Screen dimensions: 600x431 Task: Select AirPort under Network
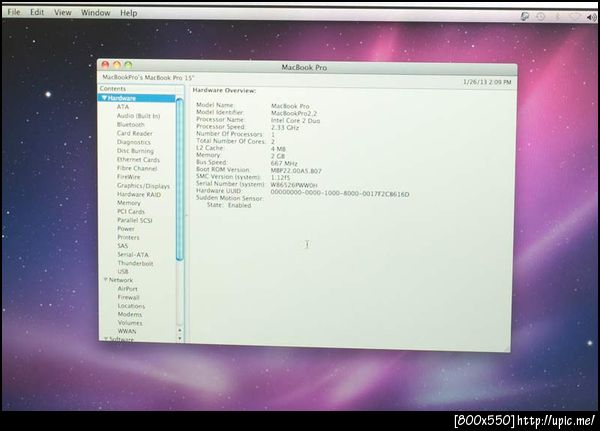tap(127, 289)
